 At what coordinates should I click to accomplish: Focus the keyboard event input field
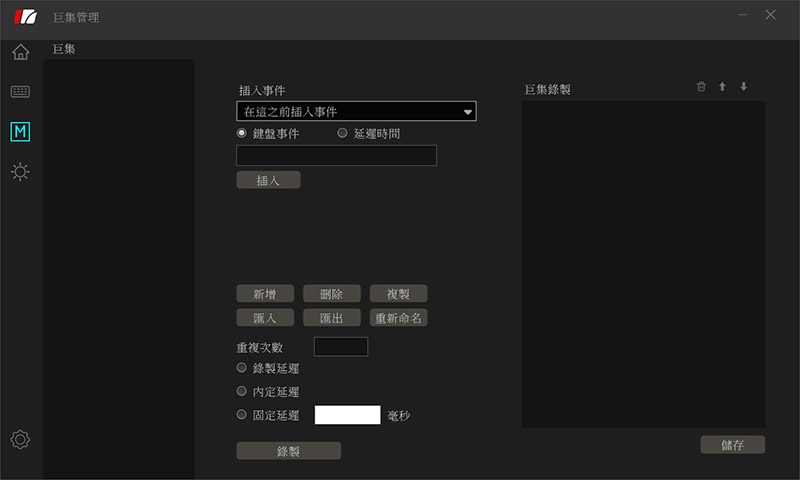point(336,156)
